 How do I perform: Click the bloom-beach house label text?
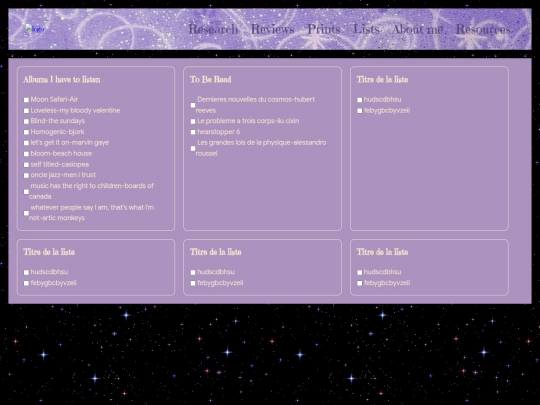tap(61, 154)
